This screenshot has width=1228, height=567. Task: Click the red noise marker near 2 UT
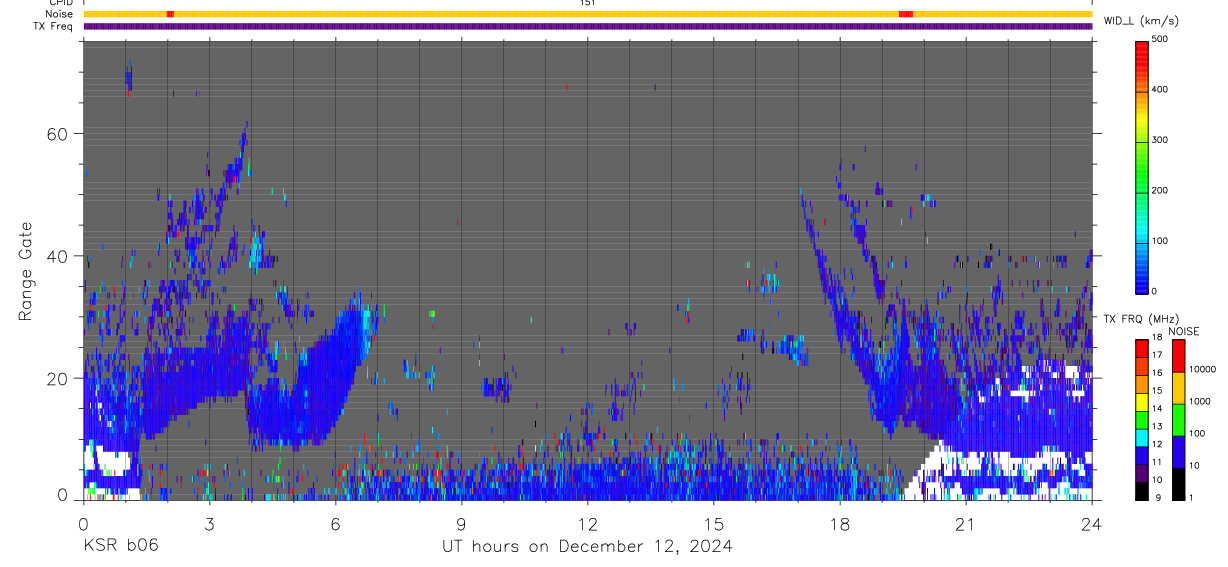(170, 14)
